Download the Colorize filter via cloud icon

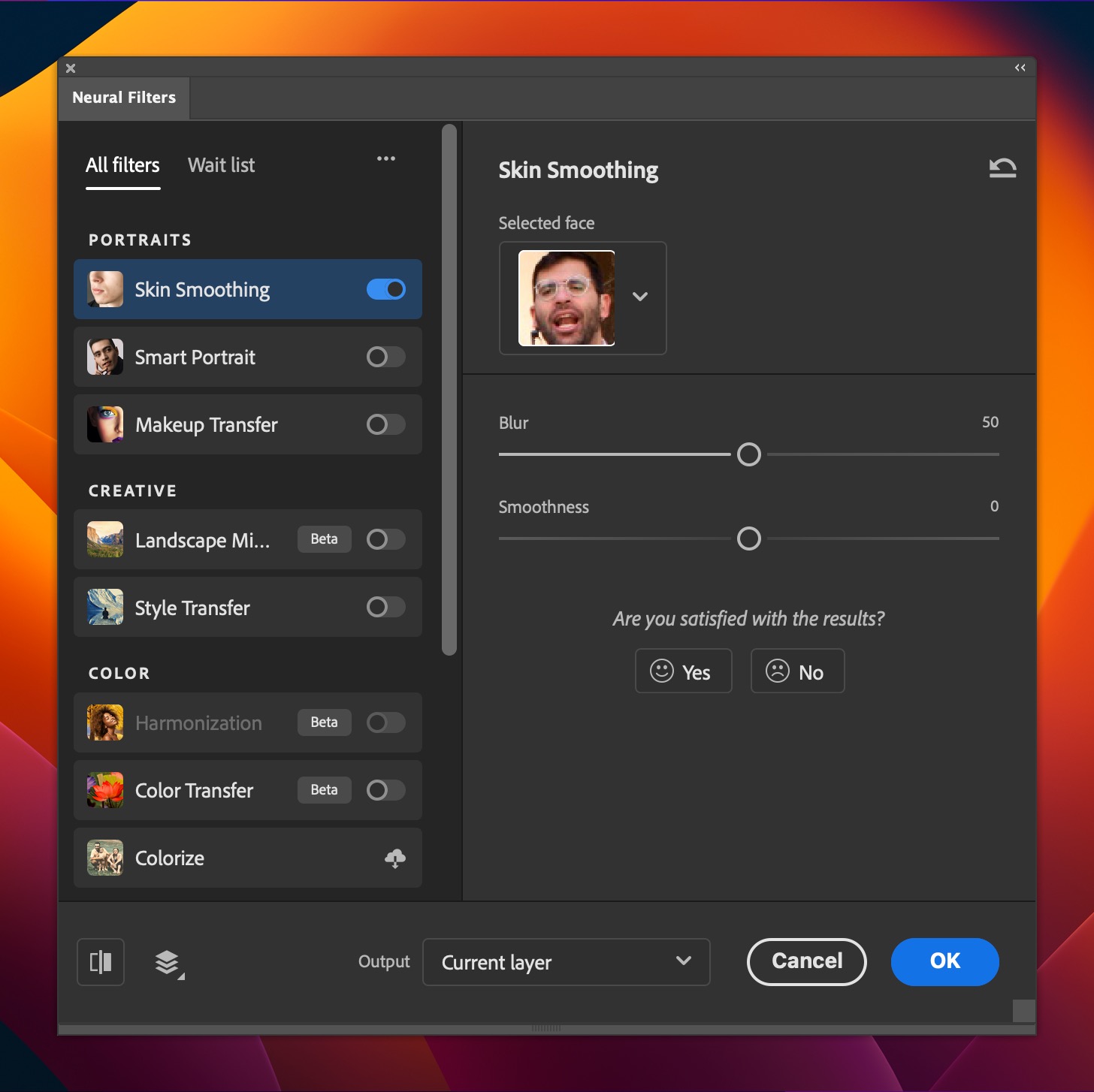pyautogui.click(x=395, y=858)
